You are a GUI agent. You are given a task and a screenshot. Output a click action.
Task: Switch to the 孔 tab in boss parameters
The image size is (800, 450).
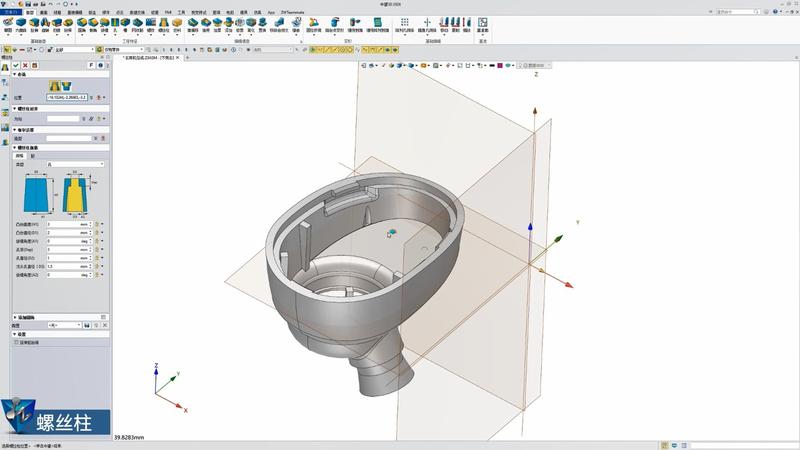click(32, 156)
